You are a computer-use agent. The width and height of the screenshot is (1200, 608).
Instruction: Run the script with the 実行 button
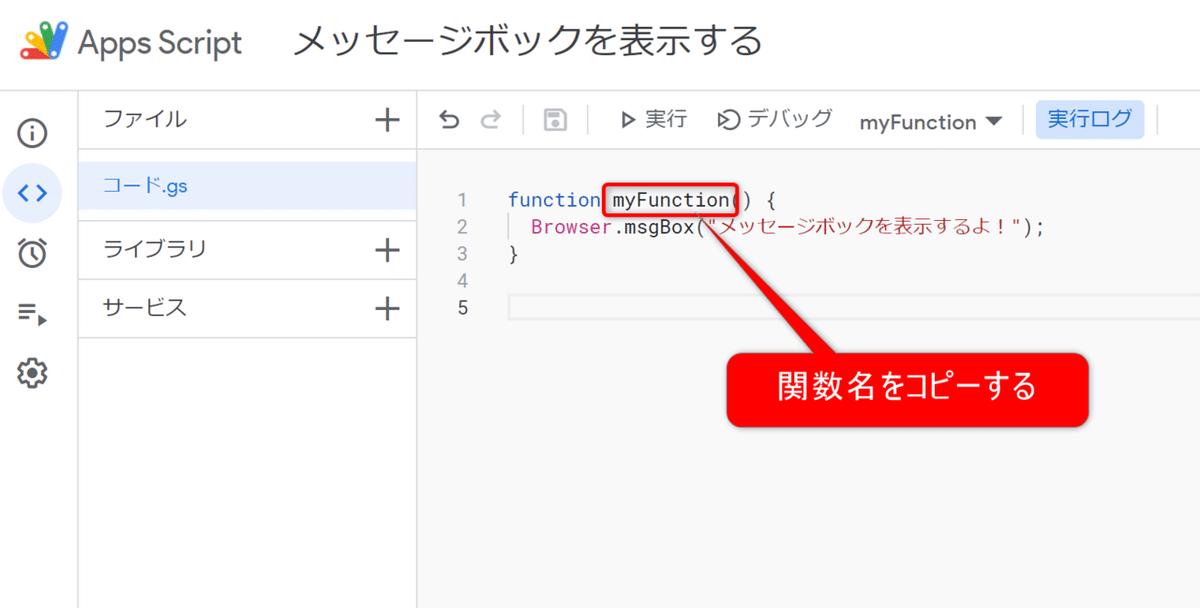coord(652,119)
